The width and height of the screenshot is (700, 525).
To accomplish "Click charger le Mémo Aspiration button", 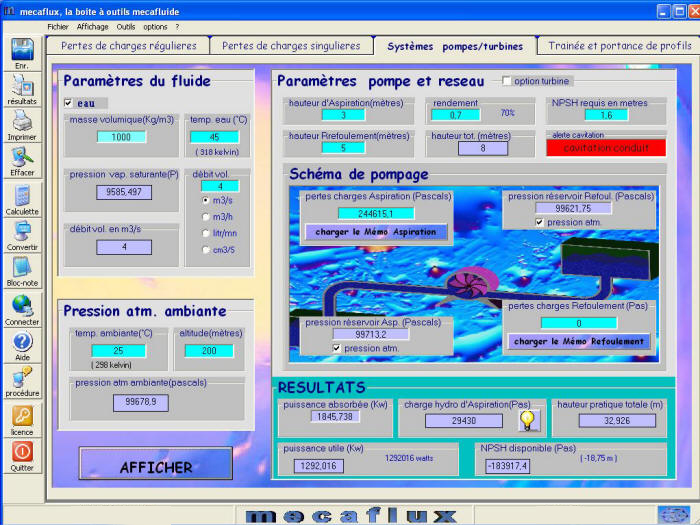I will point(376,232).
